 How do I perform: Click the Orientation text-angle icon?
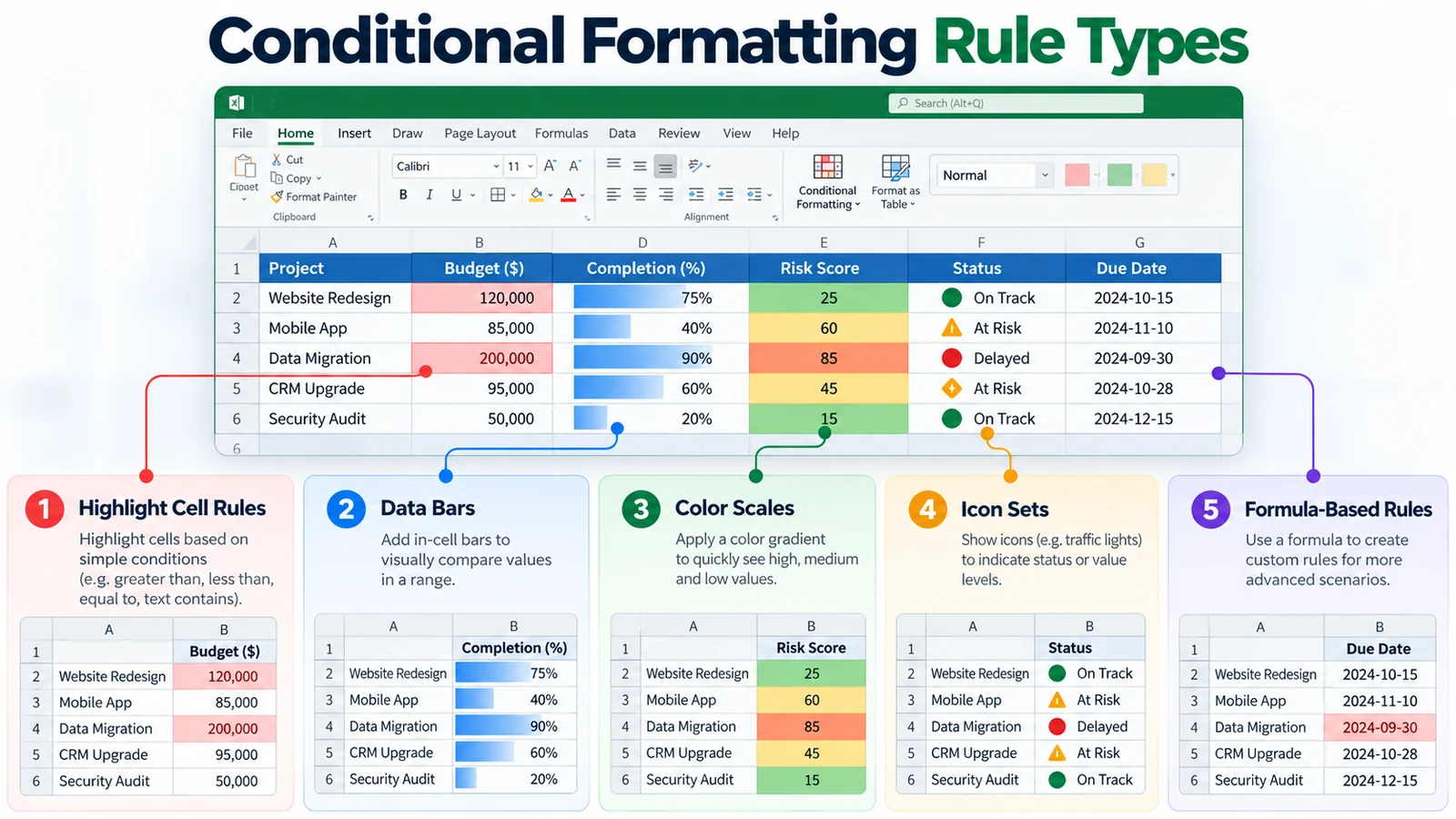[x=695, y=166]
